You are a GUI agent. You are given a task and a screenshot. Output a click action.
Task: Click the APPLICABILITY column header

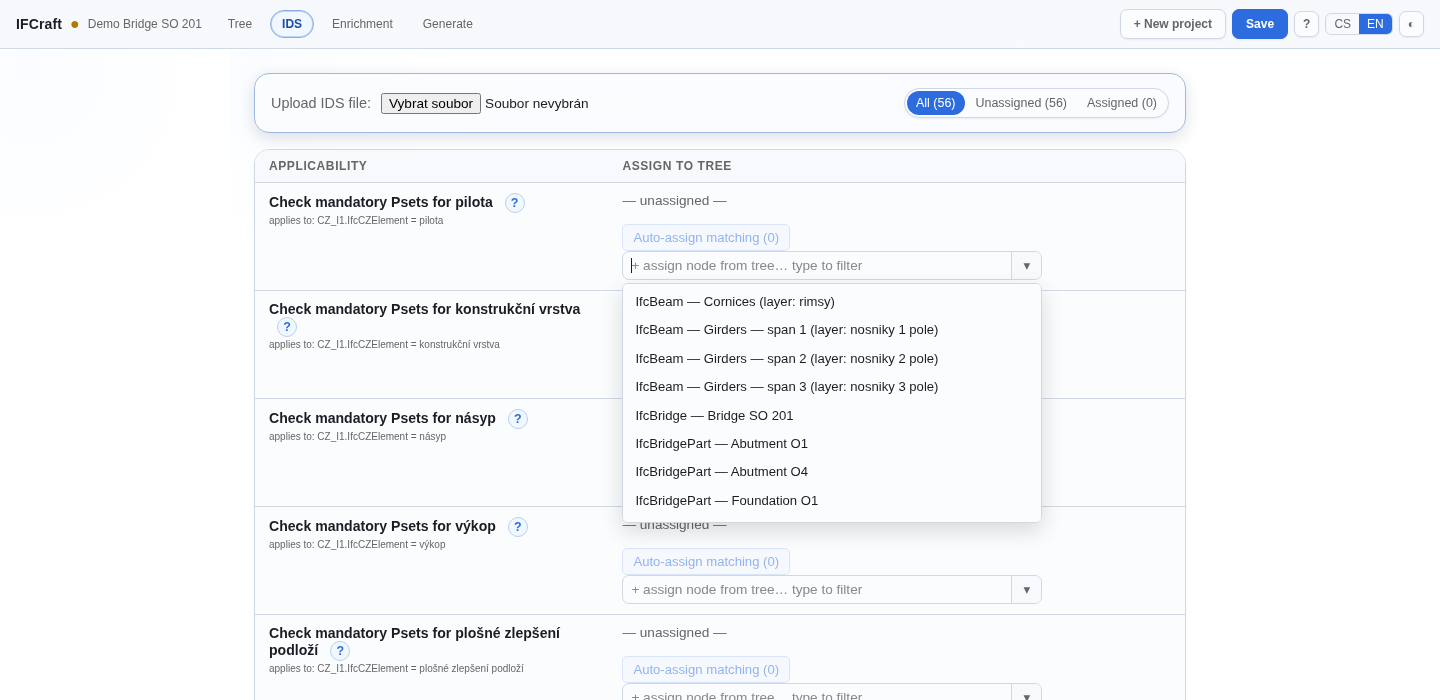318,166
